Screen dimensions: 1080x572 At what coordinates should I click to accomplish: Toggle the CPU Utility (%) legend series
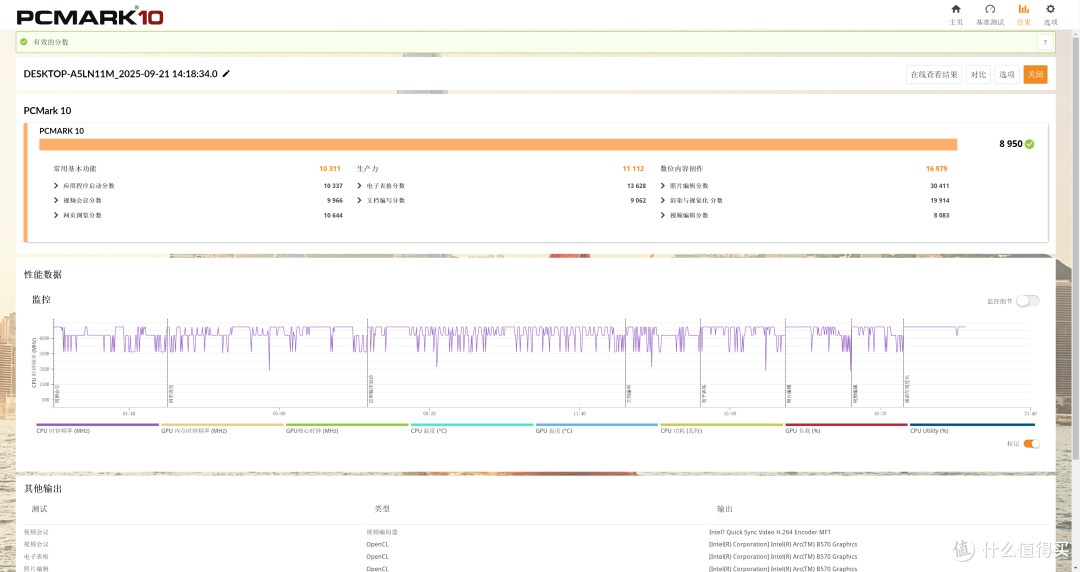click(x=972, y=428)
